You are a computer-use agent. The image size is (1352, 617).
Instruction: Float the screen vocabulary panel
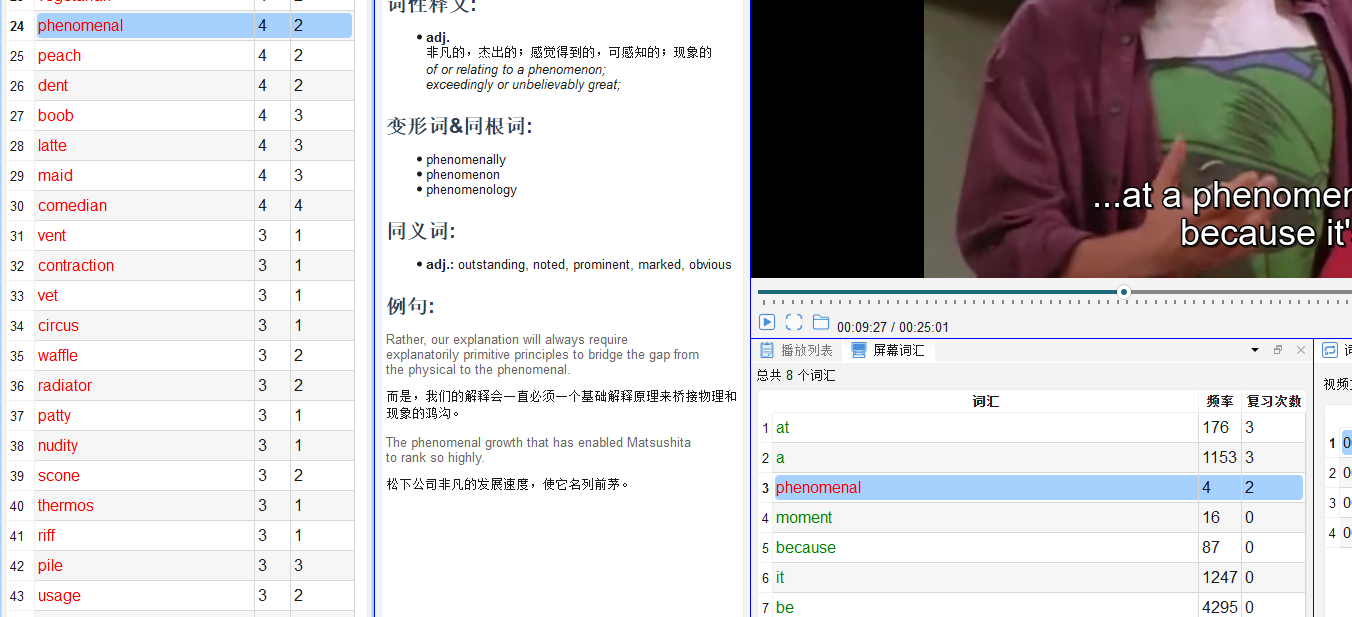[x=1278, y=350]
